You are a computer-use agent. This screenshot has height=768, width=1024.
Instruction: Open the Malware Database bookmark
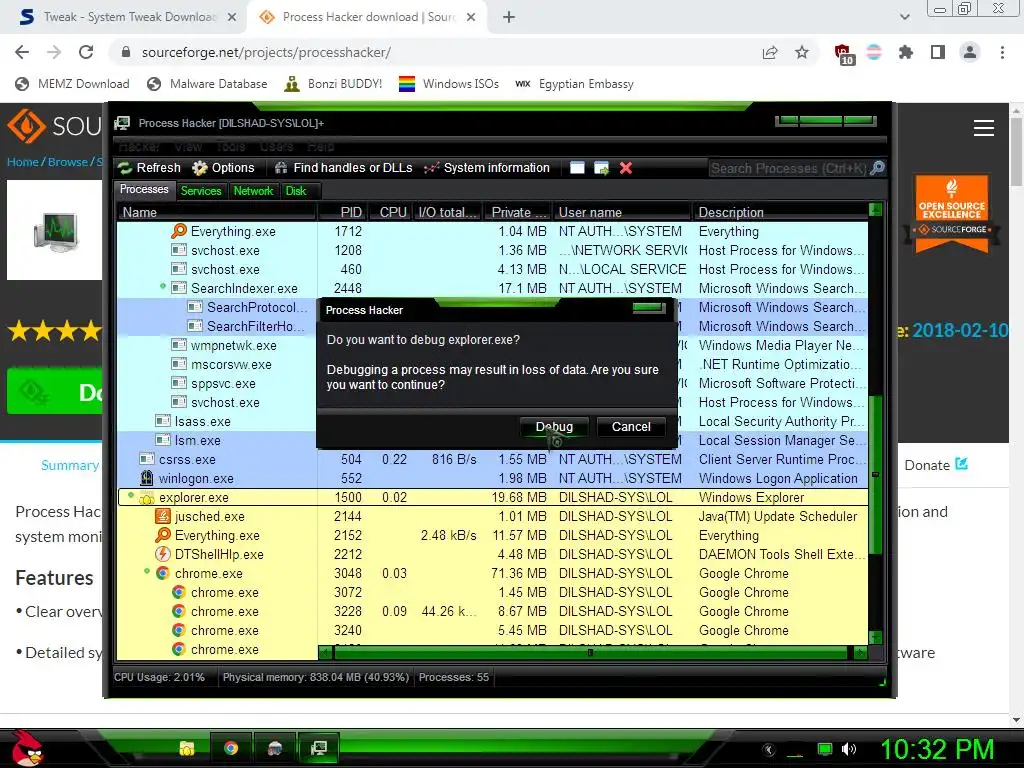(208, 84)
